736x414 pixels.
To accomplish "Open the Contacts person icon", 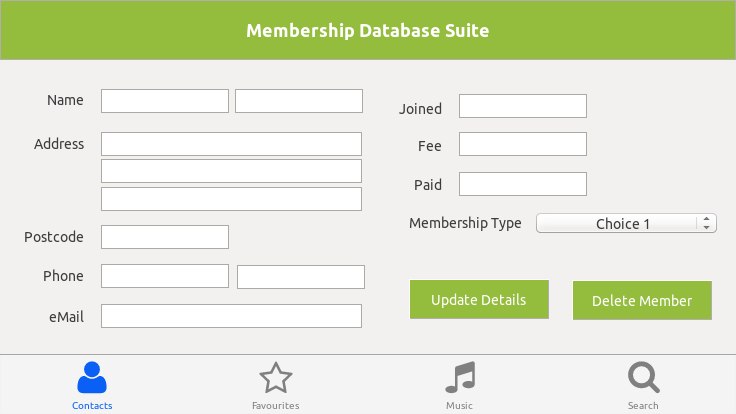I will [91, 377].
